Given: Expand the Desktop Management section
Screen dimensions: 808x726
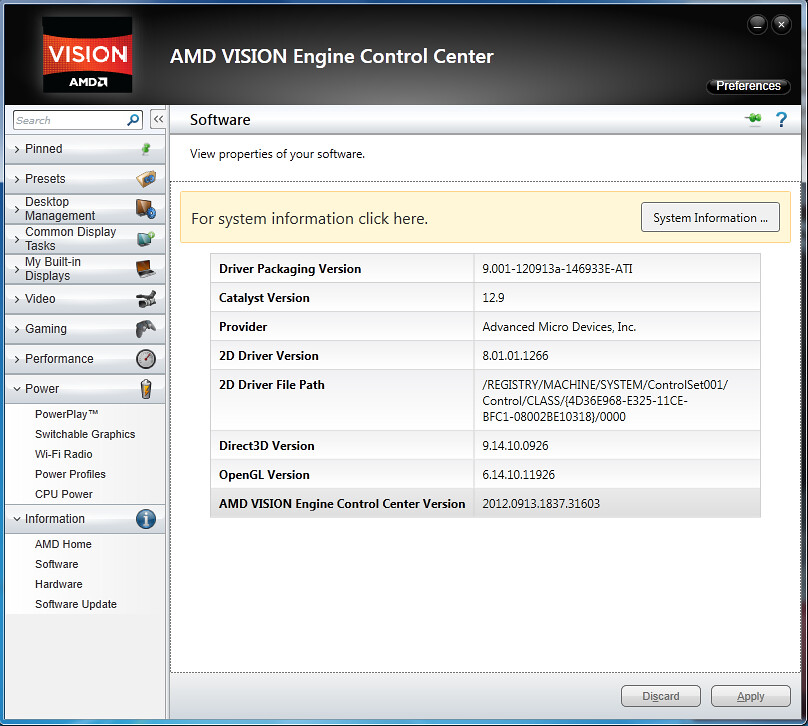Looking at the screenshot, I should (x=85, y=209).
